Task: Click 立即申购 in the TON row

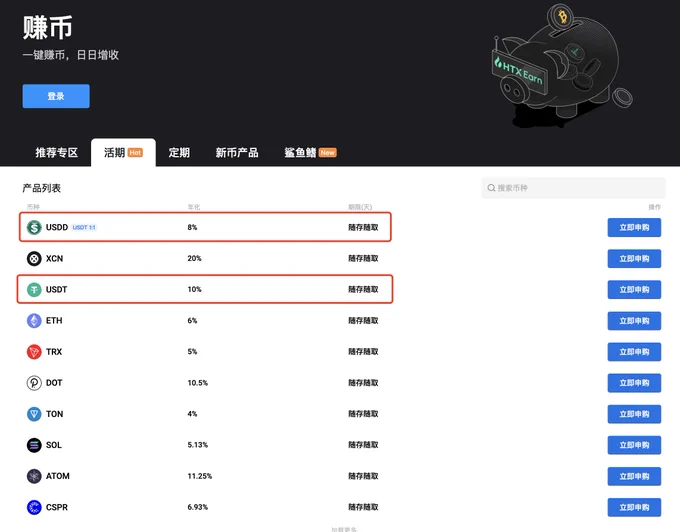Action: coord(634,414)
